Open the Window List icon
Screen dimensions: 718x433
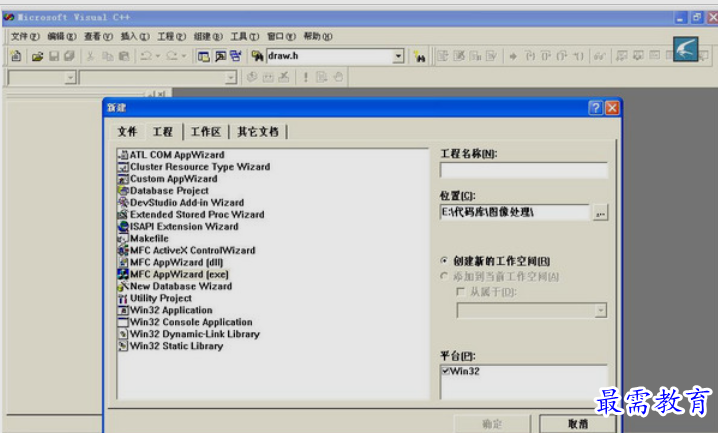(x=236, y=56)
